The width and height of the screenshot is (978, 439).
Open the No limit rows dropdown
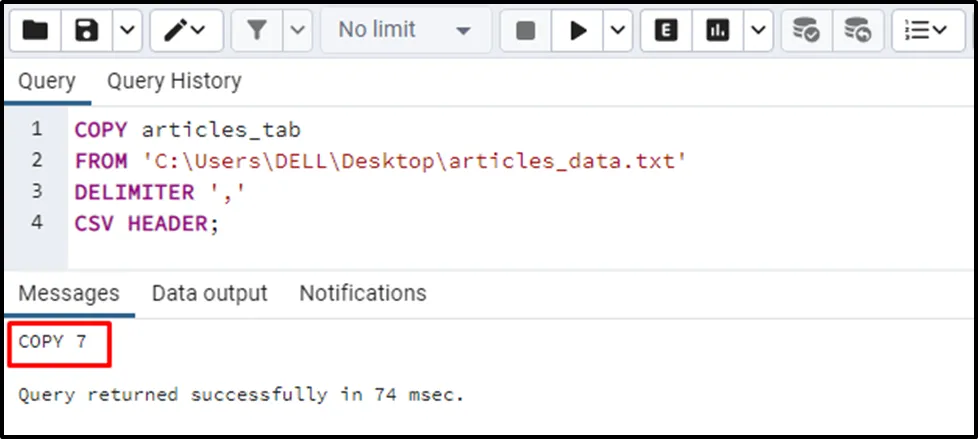(404, 31)
